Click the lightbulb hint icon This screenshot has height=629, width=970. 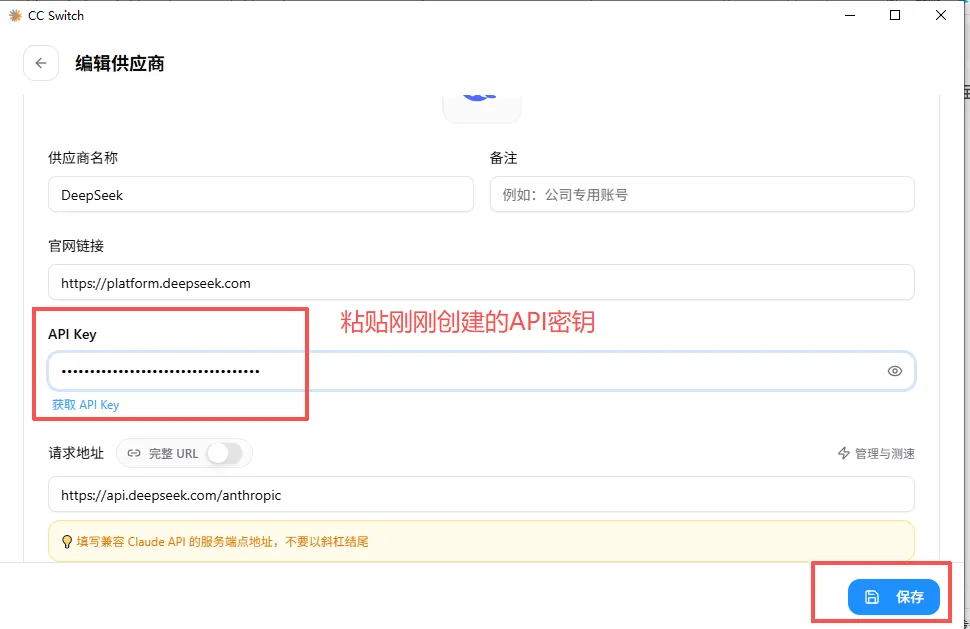(67, 542)
